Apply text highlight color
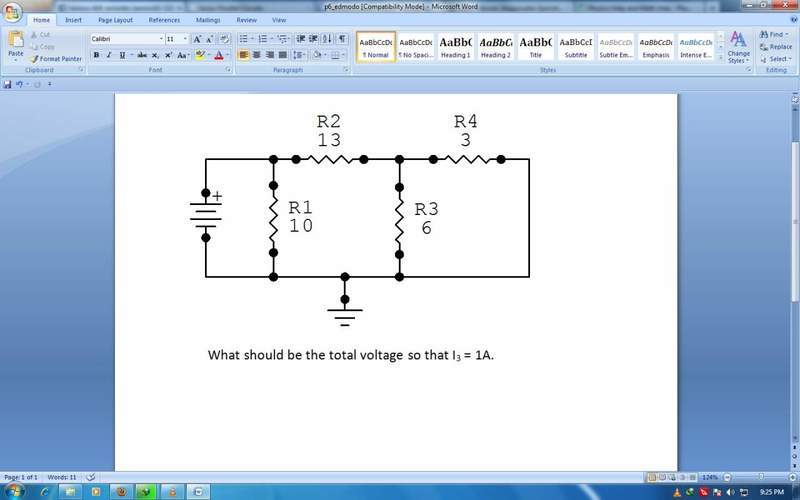 200,55
